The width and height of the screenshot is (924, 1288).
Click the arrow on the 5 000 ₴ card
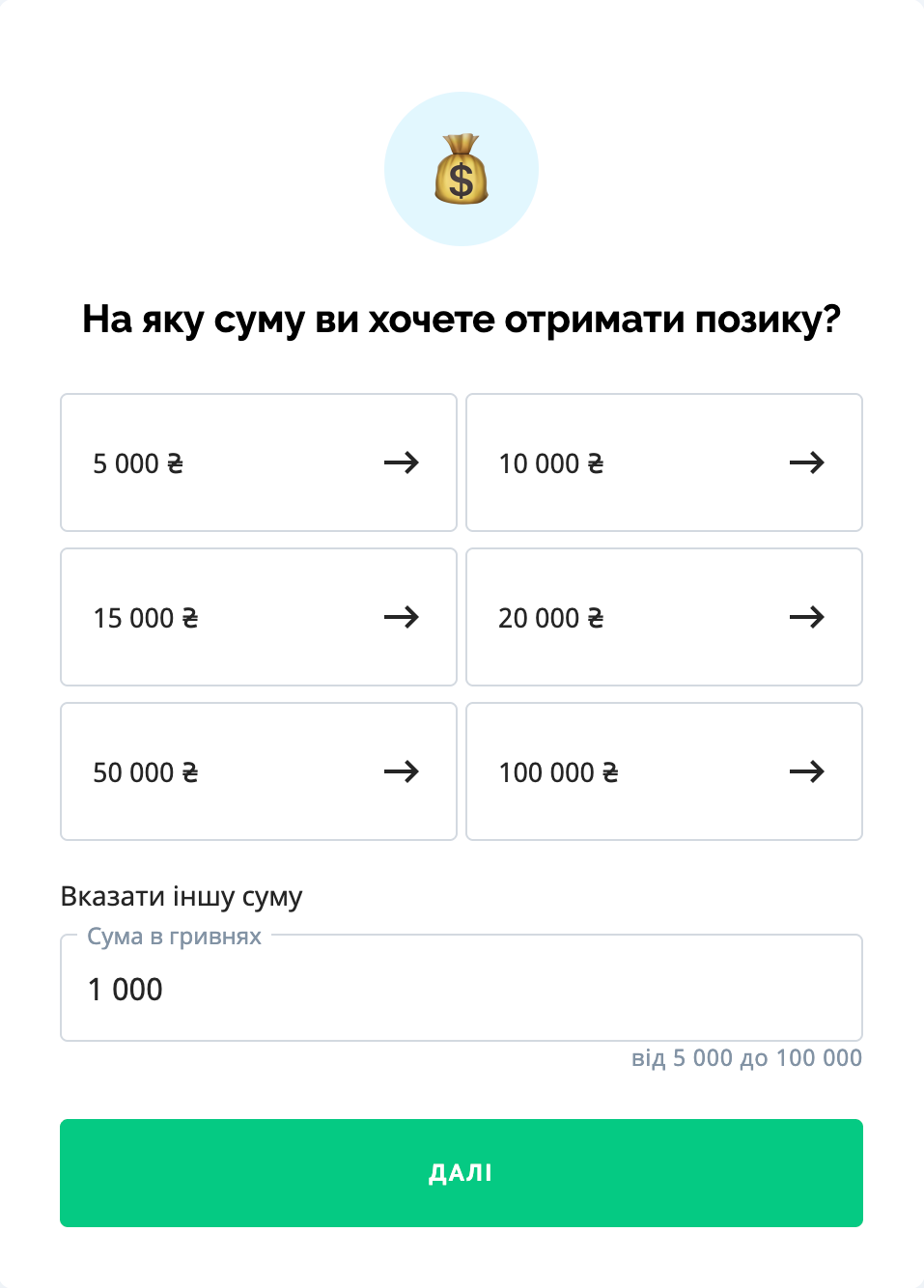click(x=402, y=463)
